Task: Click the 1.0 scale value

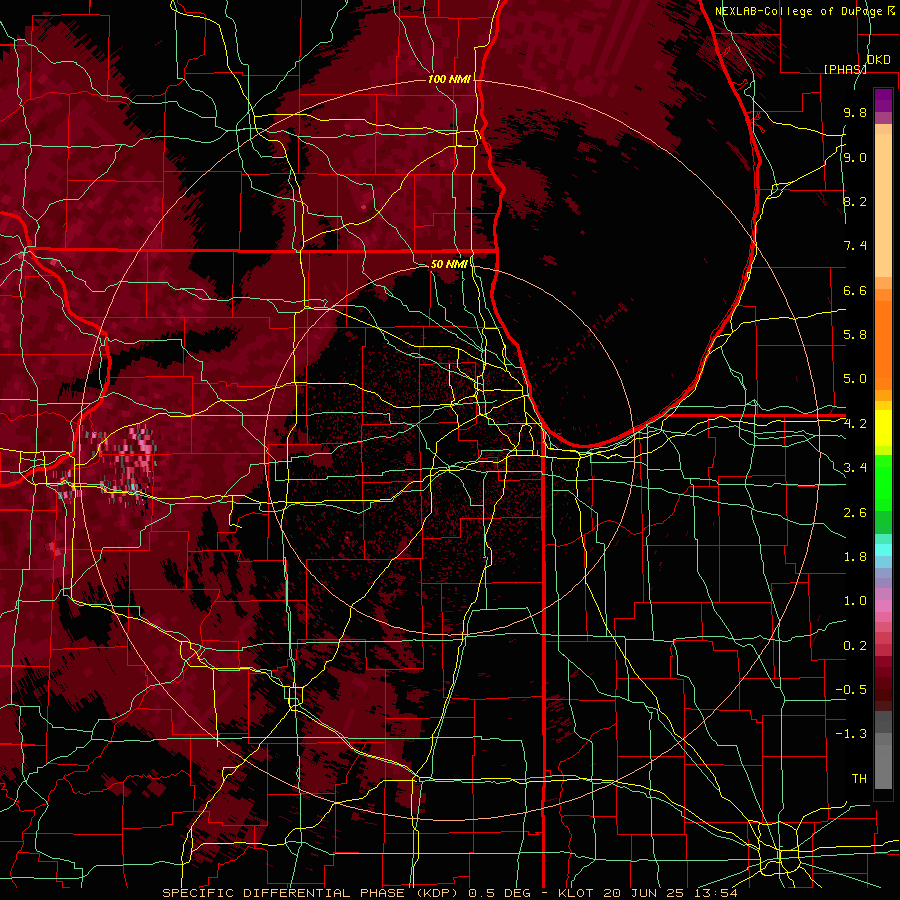Action: point(855,601)
